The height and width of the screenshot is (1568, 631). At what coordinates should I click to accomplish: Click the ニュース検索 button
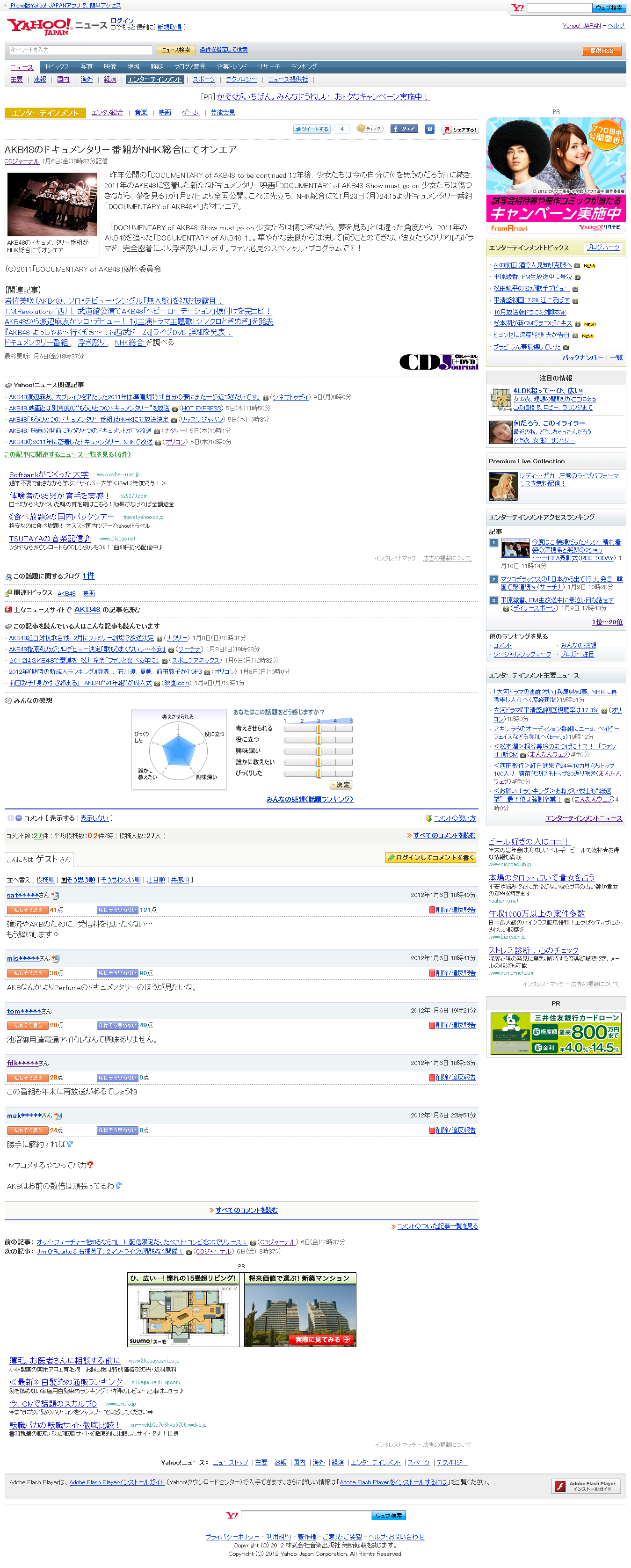click(x=176, y=50)
